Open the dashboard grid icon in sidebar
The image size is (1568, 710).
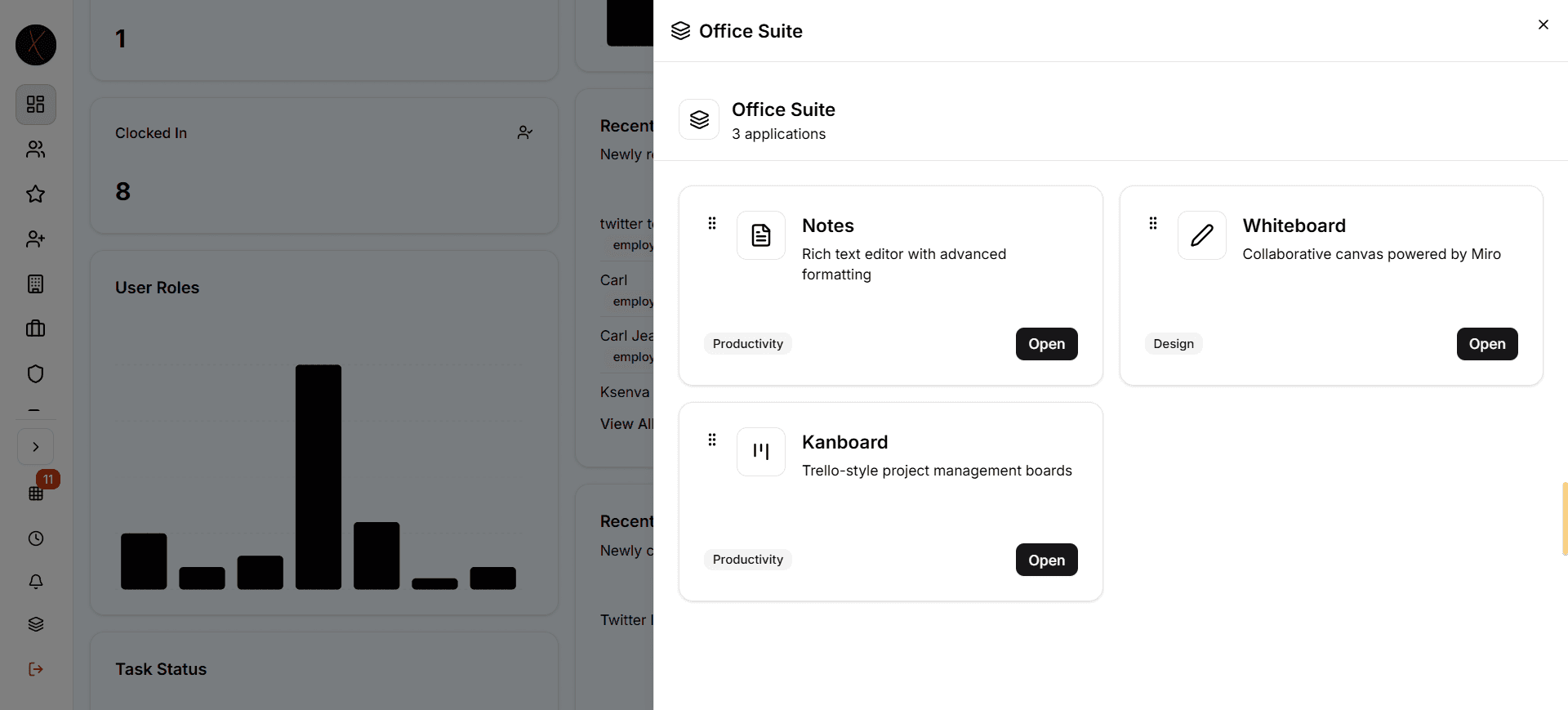click(36, 105)
